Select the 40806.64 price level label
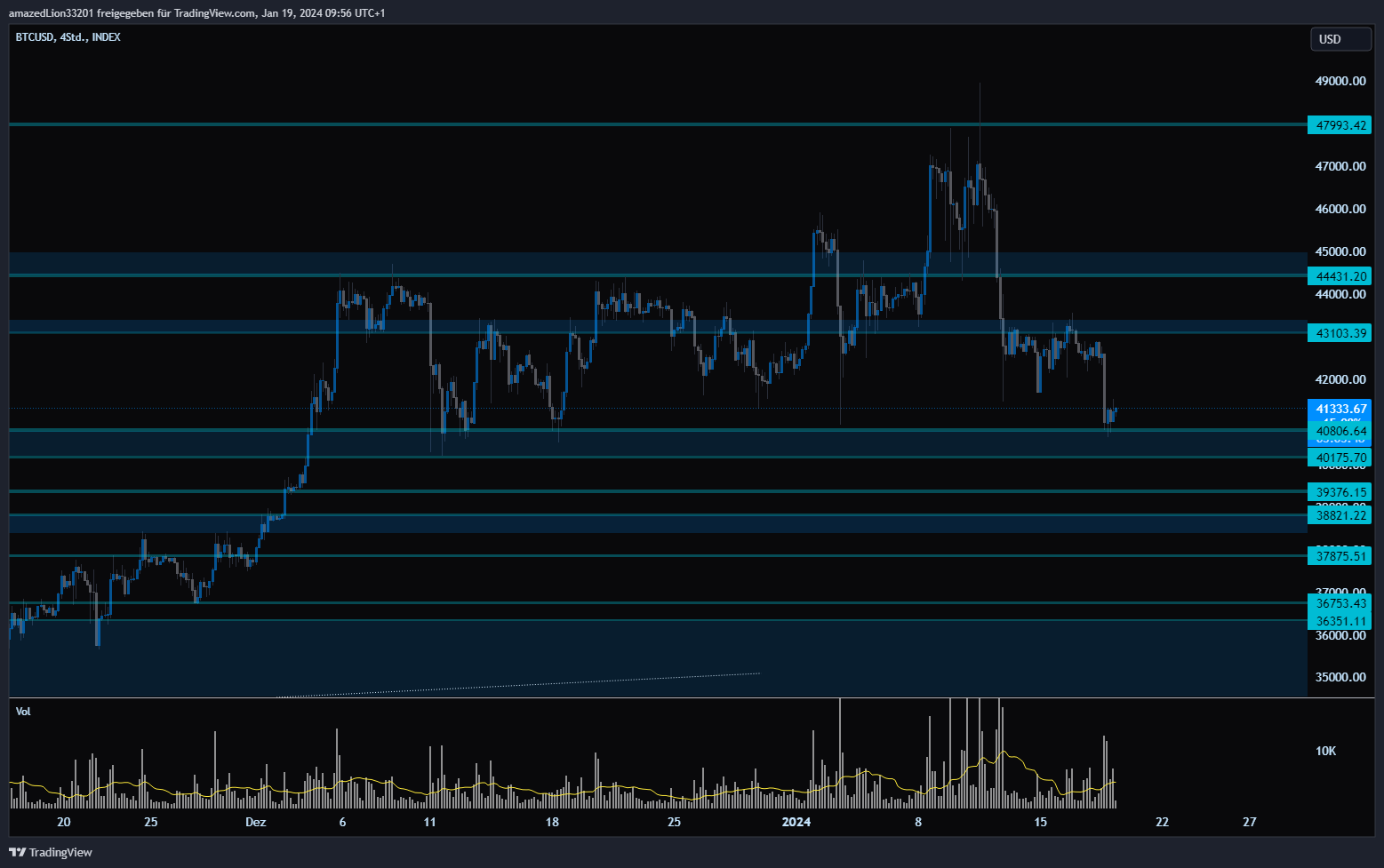 click(1340, 431)
